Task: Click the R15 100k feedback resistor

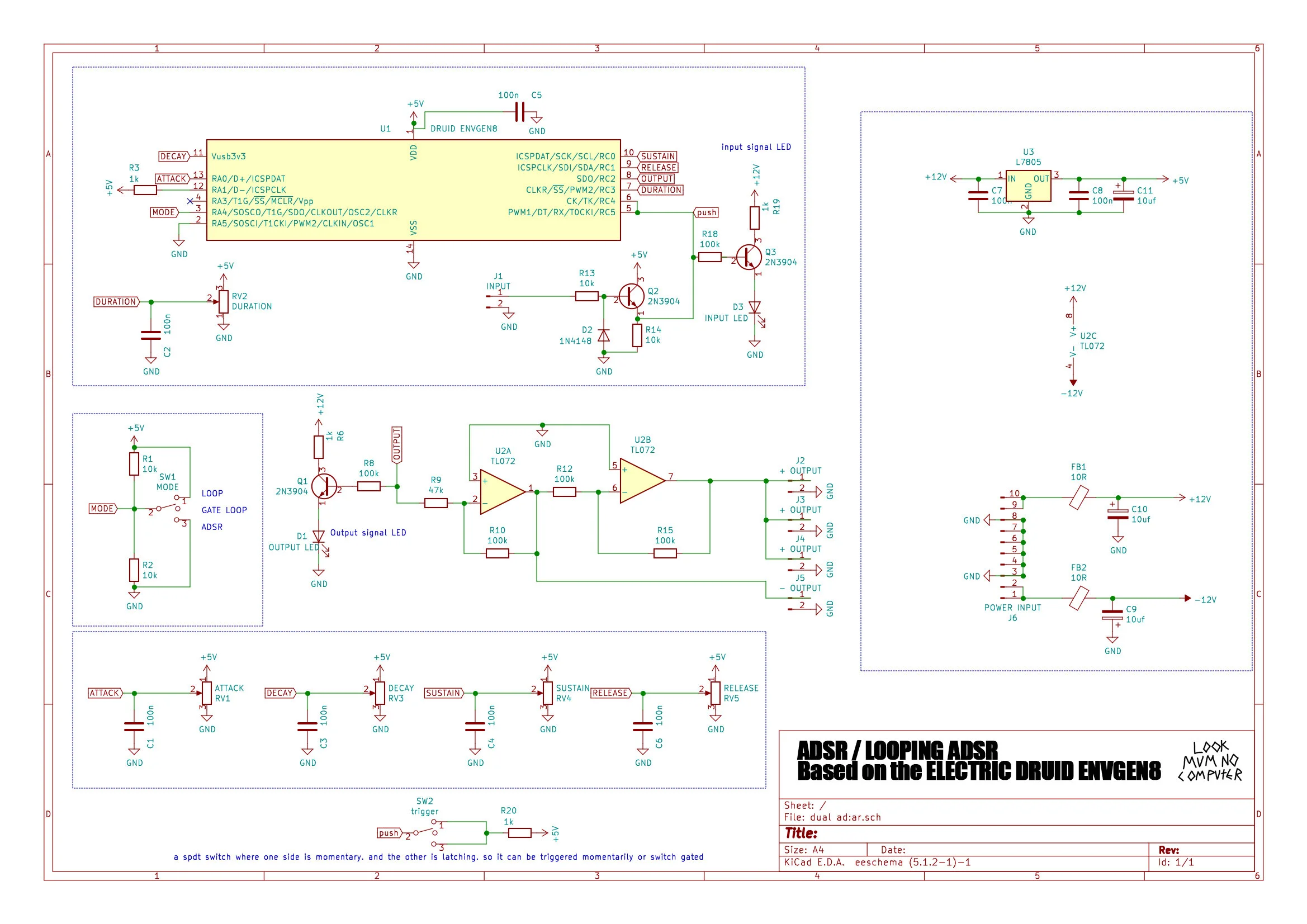Action: (664, 553)
